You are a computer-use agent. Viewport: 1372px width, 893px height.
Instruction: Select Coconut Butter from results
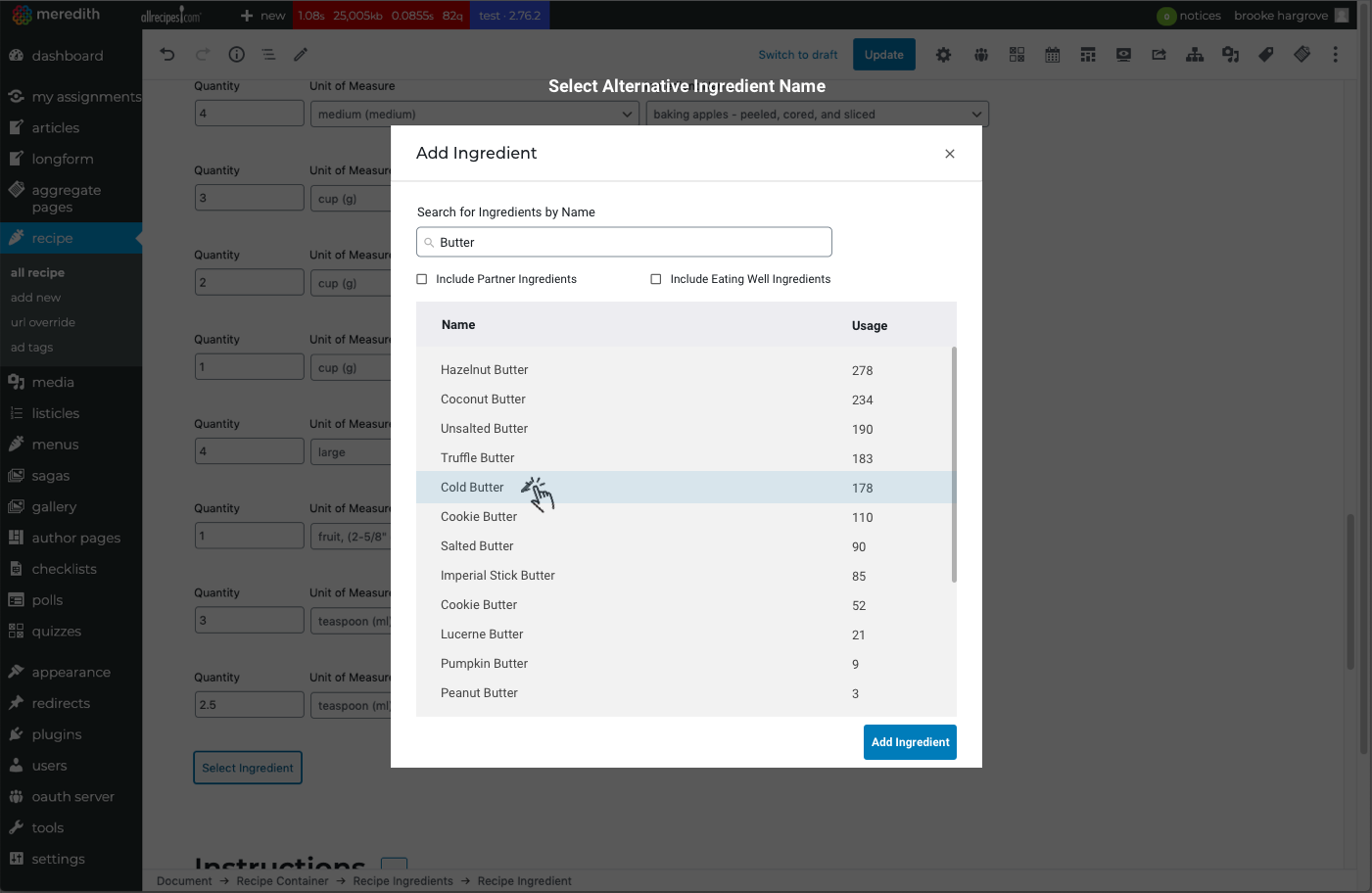pos(686,399)
